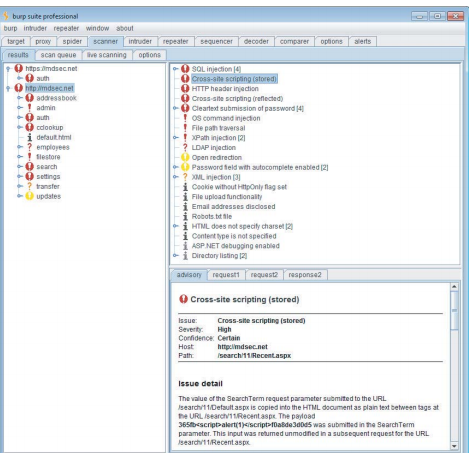Click the Issue detail heading

[x=200, y=384]
